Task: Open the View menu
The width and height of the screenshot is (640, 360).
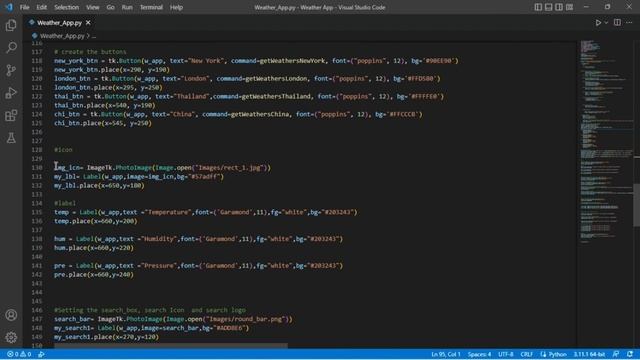Action: [x=93, y=7]
